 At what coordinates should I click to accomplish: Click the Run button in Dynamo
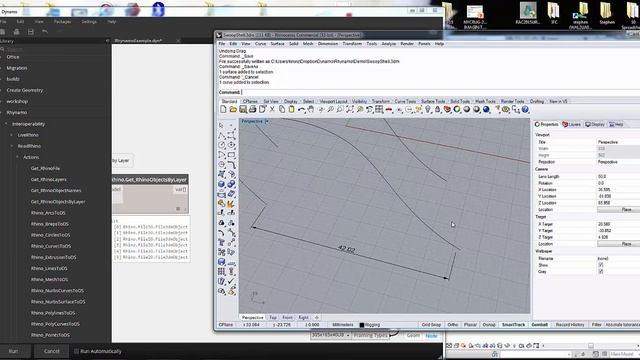(13, 351)
